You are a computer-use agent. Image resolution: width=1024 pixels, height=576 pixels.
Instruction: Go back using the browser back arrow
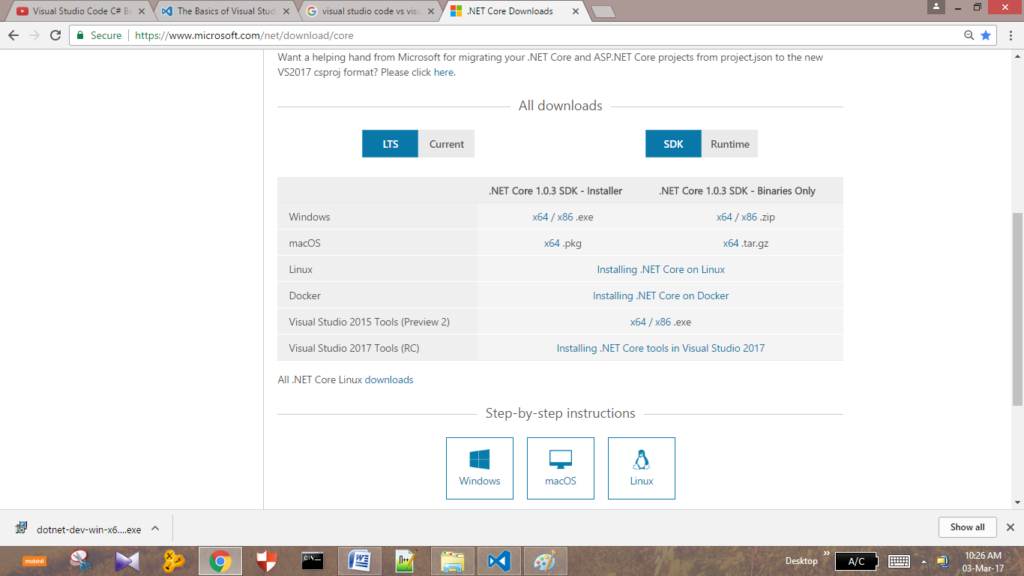(x=14, y=35)
